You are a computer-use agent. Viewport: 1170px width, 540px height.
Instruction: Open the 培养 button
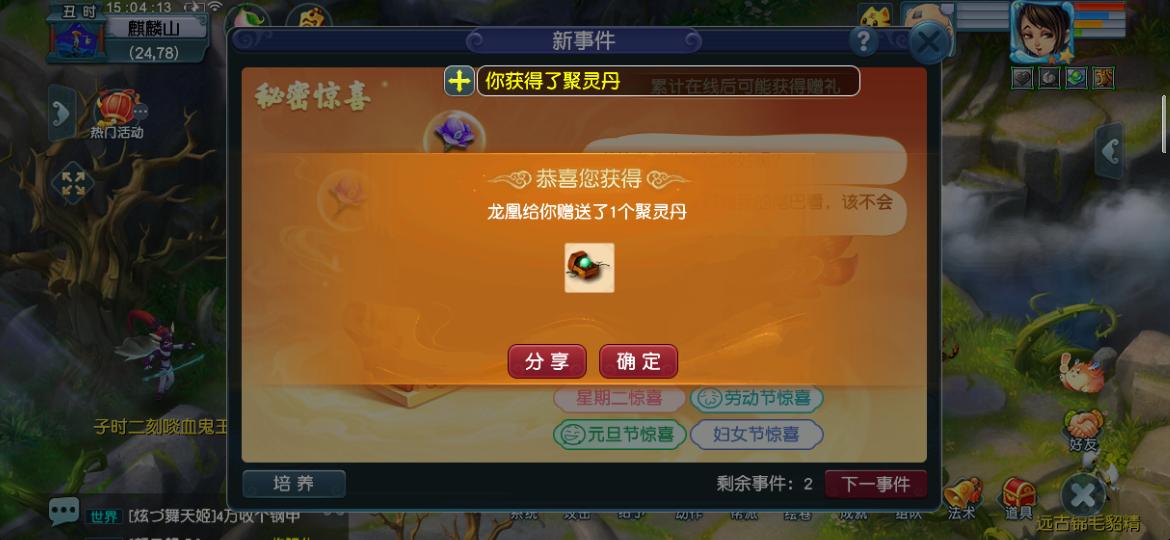pyautogui.click(x=293, y=484)
